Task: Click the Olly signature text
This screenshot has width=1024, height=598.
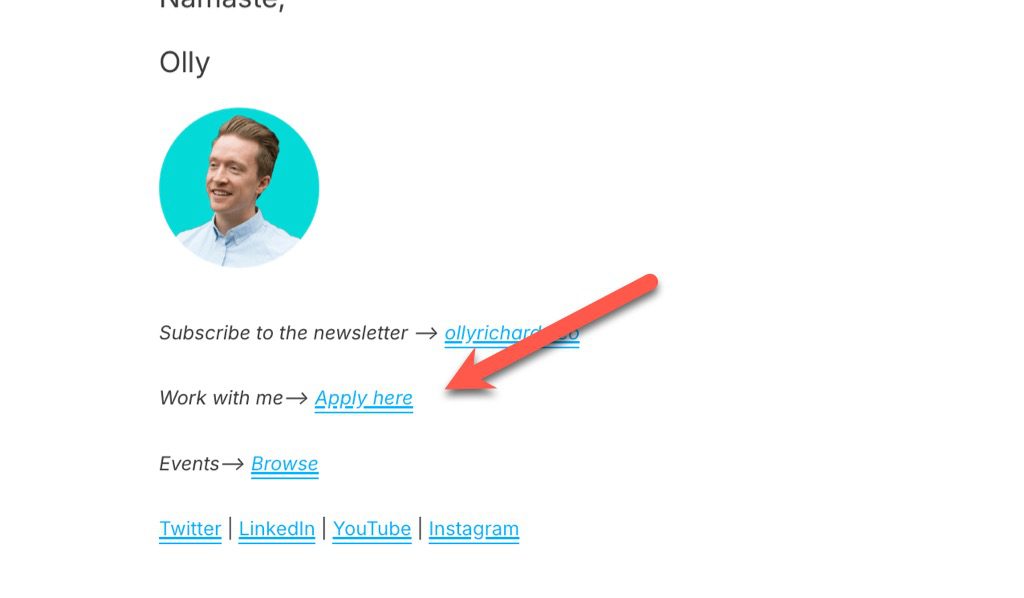Action: 185,63
